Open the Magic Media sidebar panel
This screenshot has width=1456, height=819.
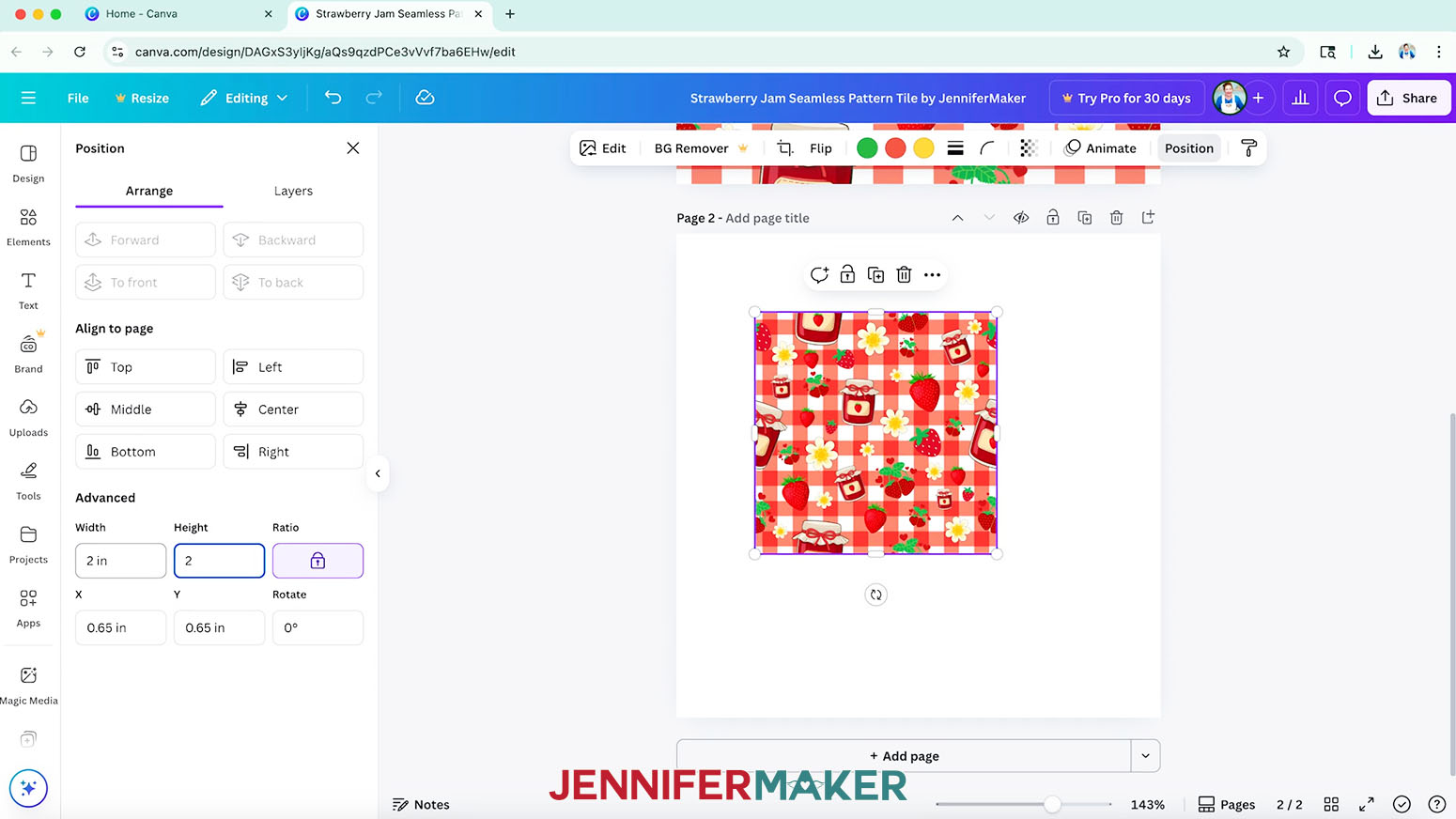click(28, 686)
